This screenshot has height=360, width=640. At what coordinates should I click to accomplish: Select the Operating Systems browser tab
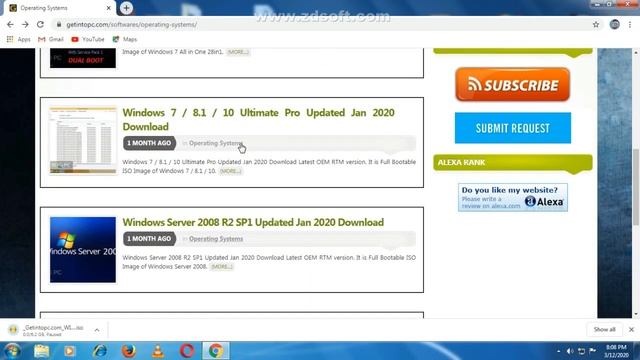tap(59, 8)
